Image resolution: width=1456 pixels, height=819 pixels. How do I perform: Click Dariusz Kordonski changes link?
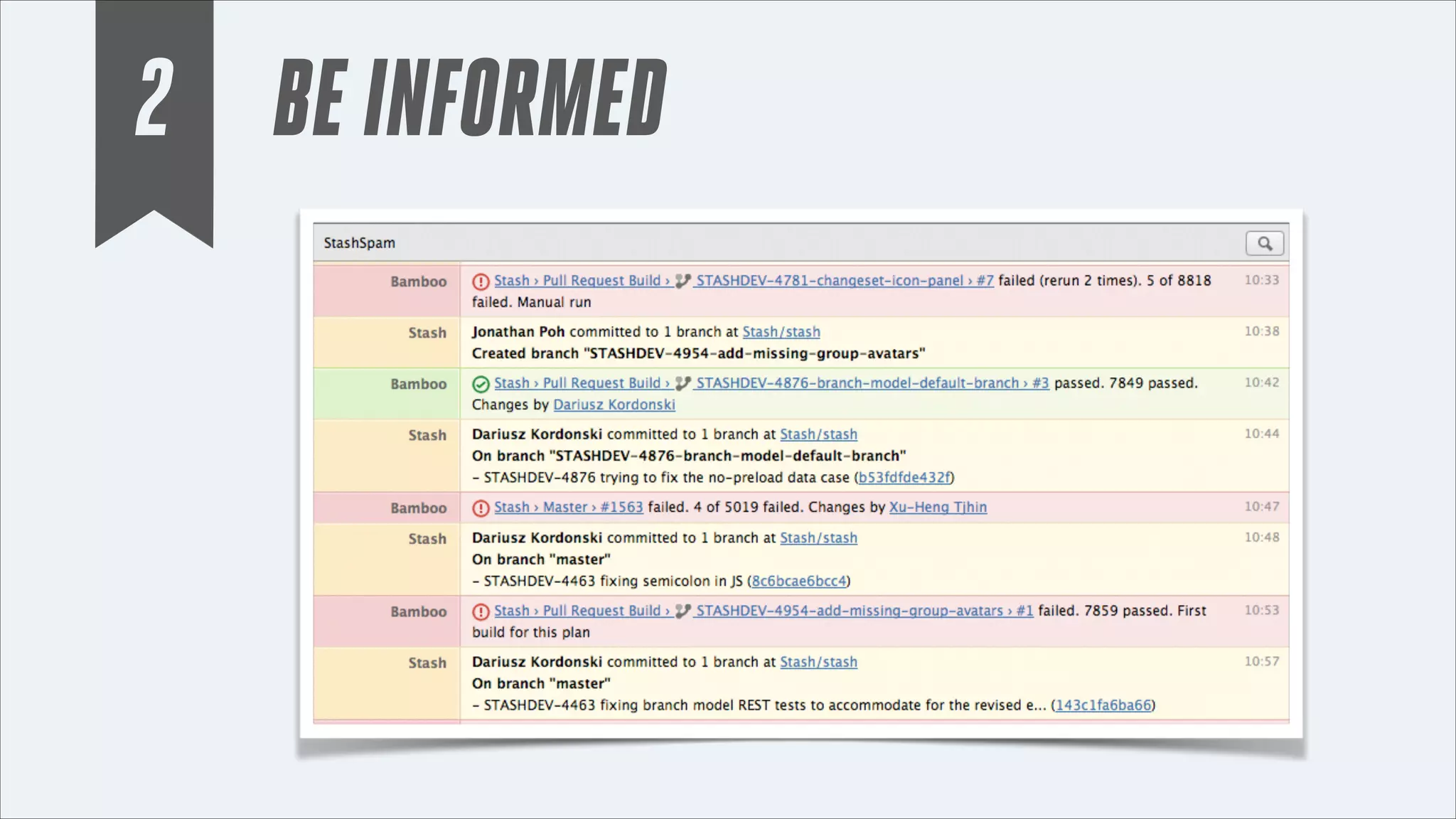pos(614,405)
